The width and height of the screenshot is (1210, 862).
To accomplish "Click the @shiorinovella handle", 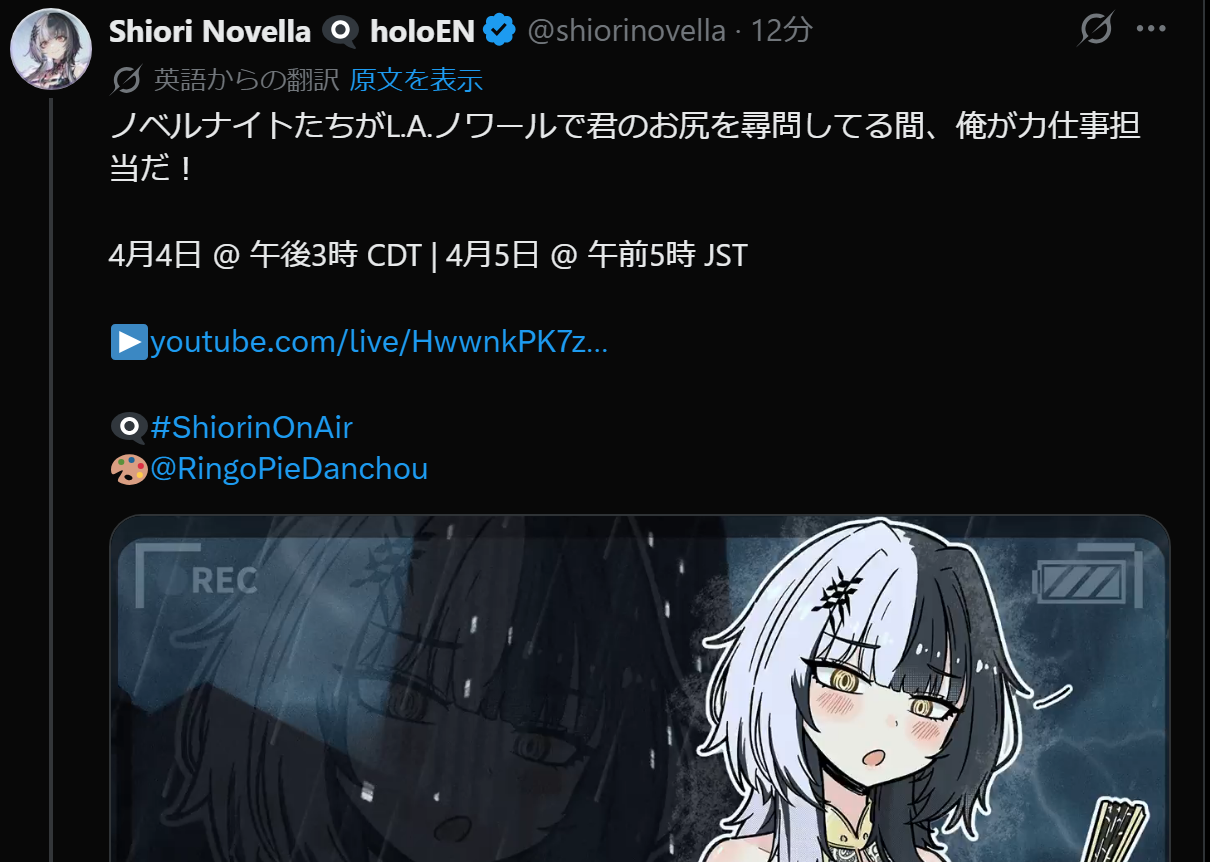I will pos(626,31).
